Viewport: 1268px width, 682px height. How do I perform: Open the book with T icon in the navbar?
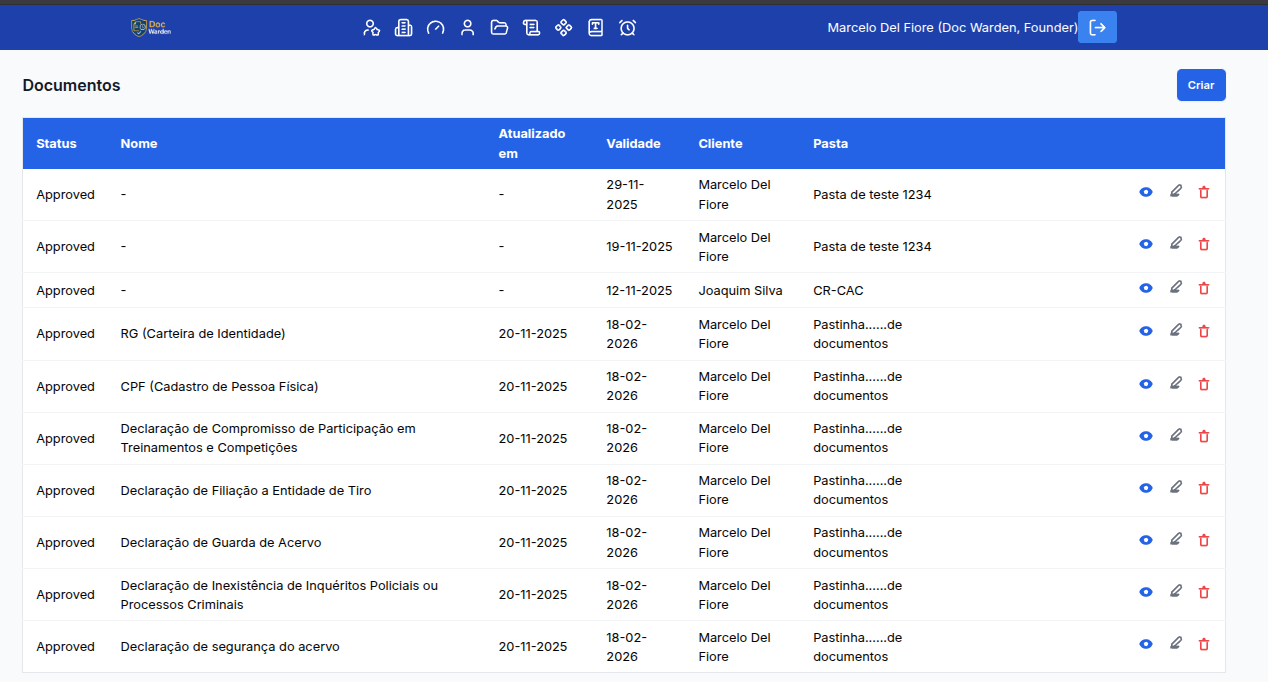click(596, 27)
